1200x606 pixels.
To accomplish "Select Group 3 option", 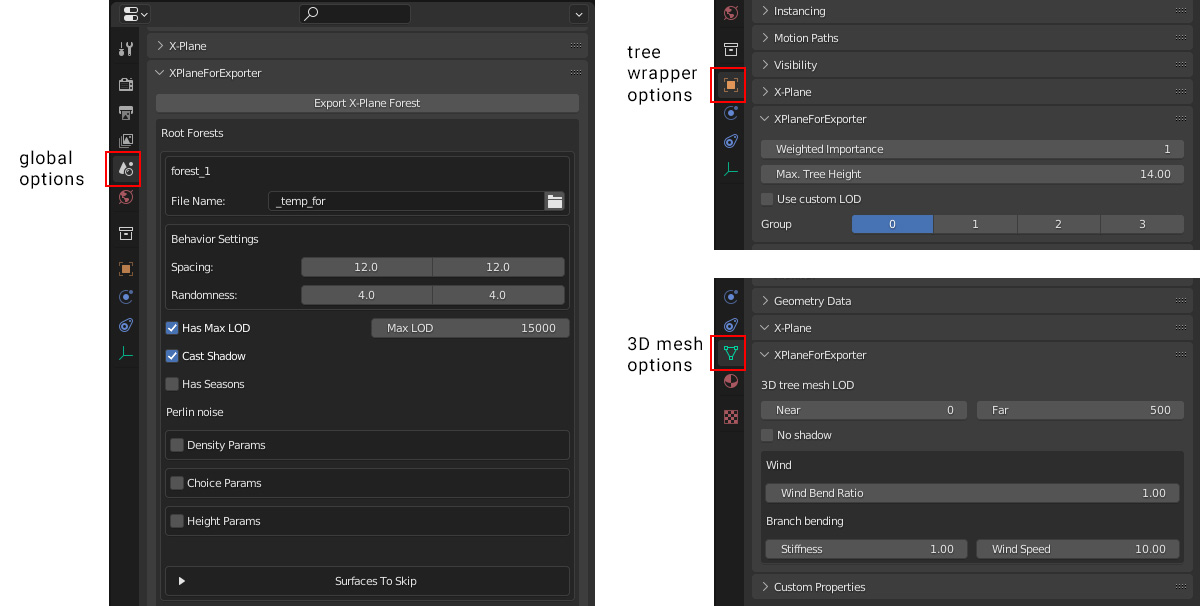I will point(1142,225).
